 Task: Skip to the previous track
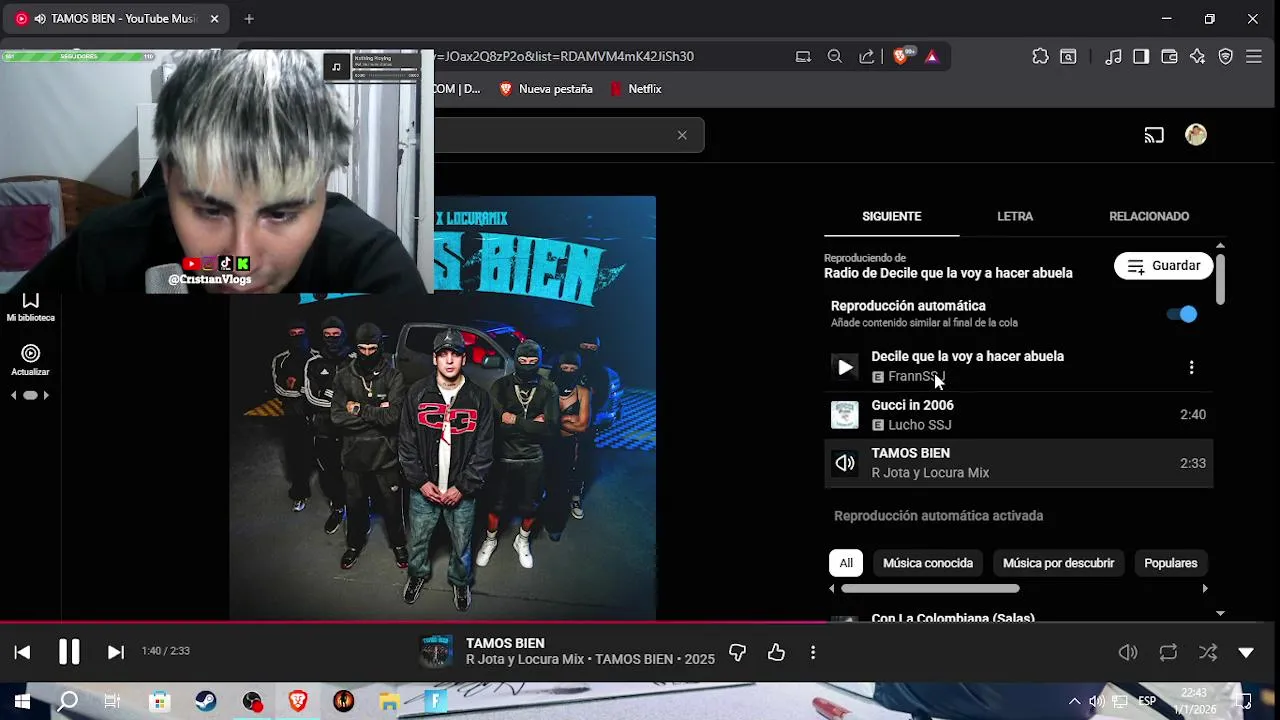coord(22,652)
